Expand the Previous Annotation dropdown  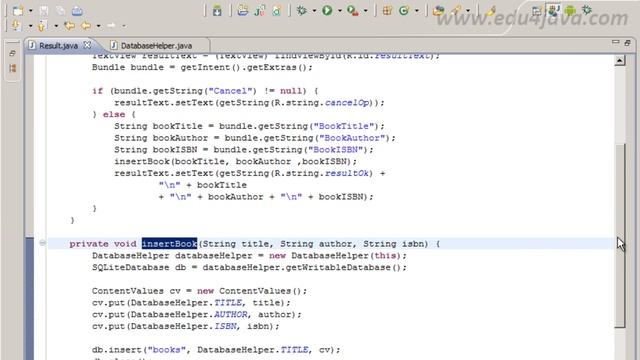pyautogui.click(x=56, y=27)
